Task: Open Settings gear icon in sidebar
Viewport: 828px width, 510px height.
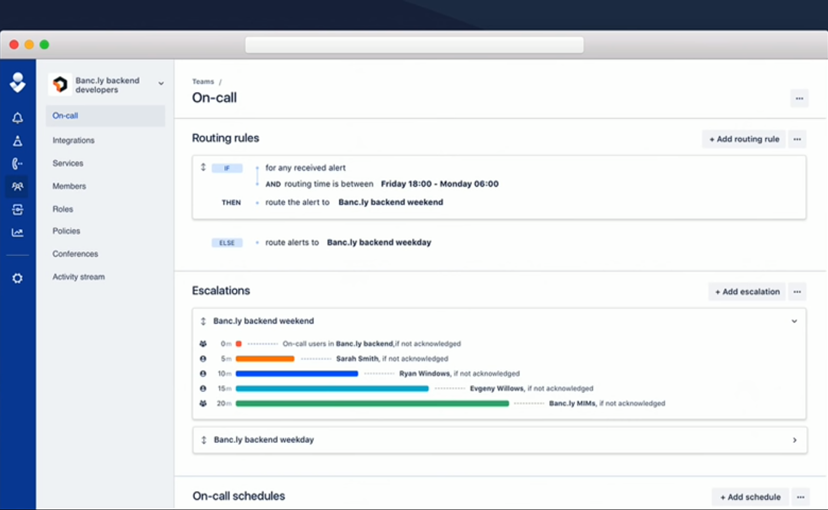Action: coord(17,278)
